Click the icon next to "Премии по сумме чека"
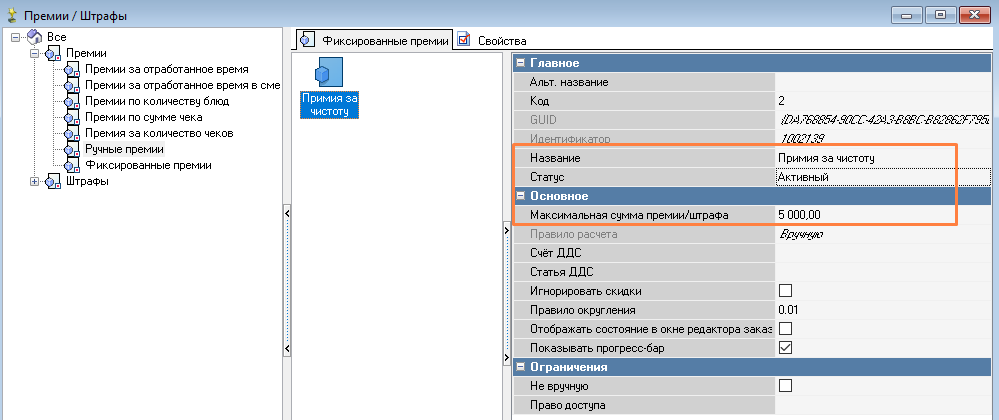The width and height of the screenshot is (999, 420). pyautogui.click(x=71, y=117)
